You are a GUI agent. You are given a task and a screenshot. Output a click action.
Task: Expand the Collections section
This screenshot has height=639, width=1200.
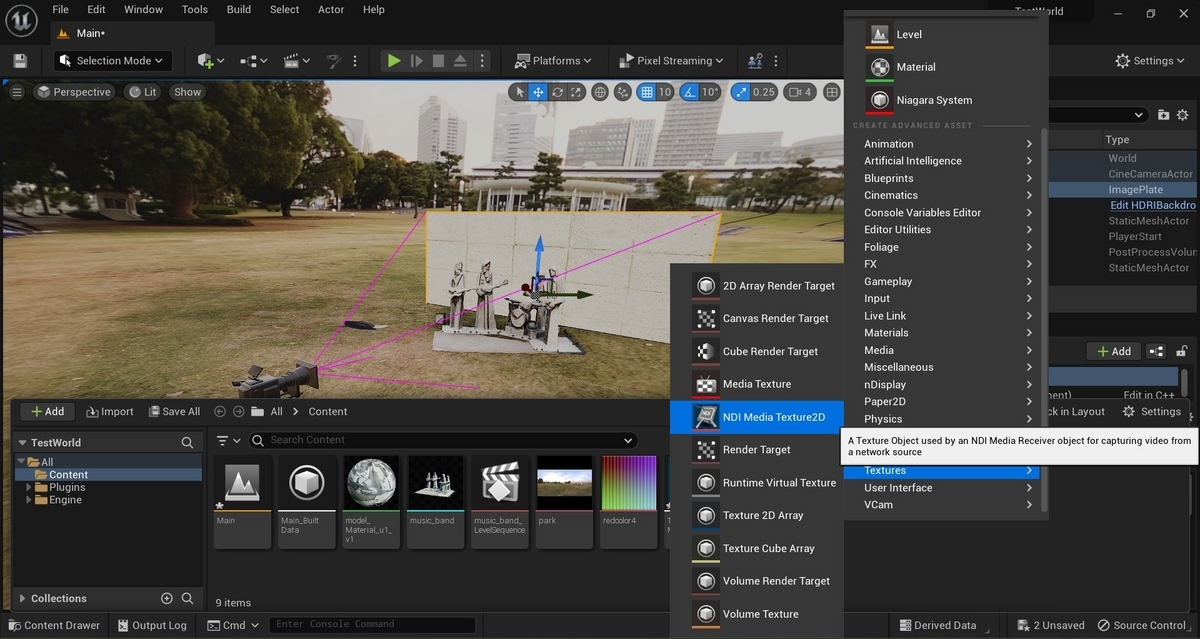click(x=23, y=598)
